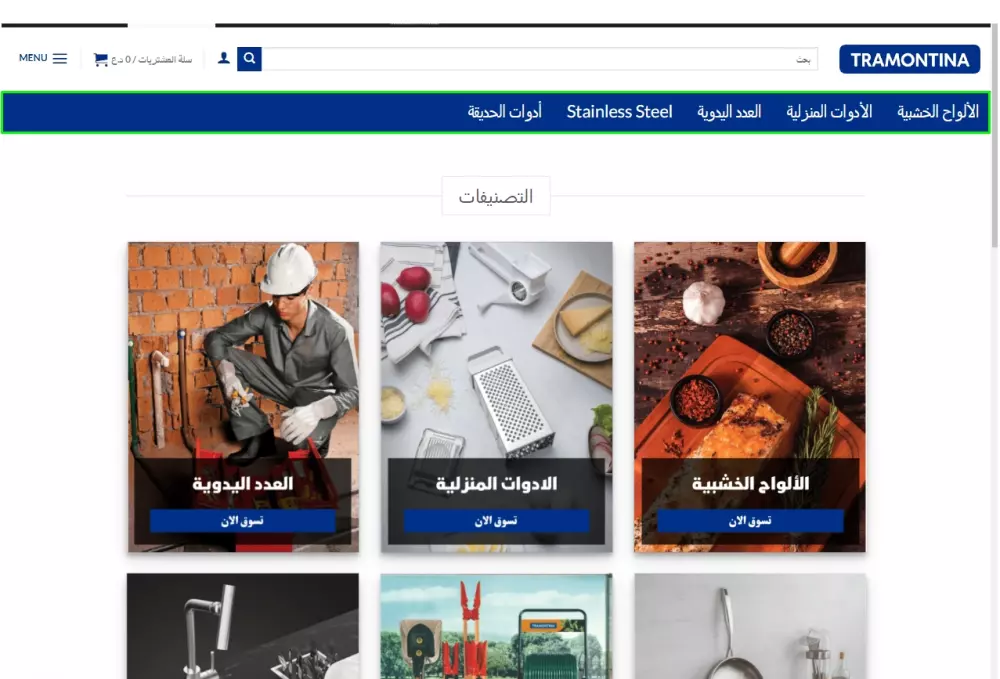Image resolution: width=1000 pixels, height=679 pixels.
Task: Open the construction worker category image
Action: click(x=243, y=350)
